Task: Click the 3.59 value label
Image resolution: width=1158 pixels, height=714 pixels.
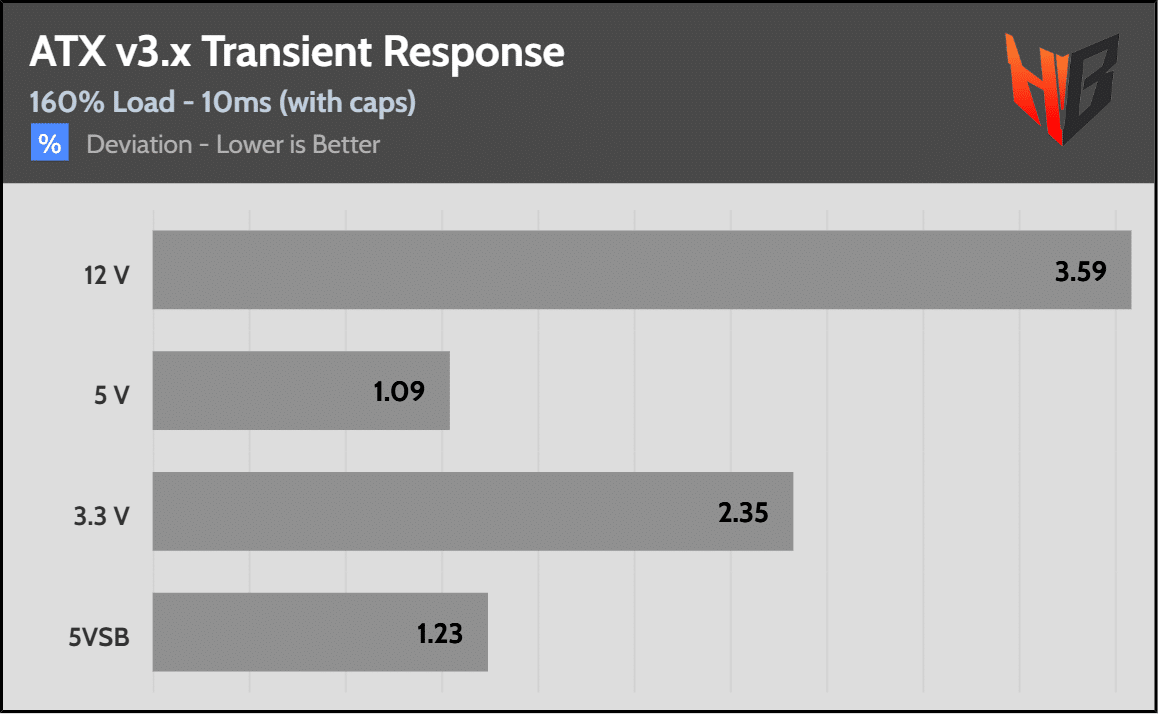Action: [1080, 272]
